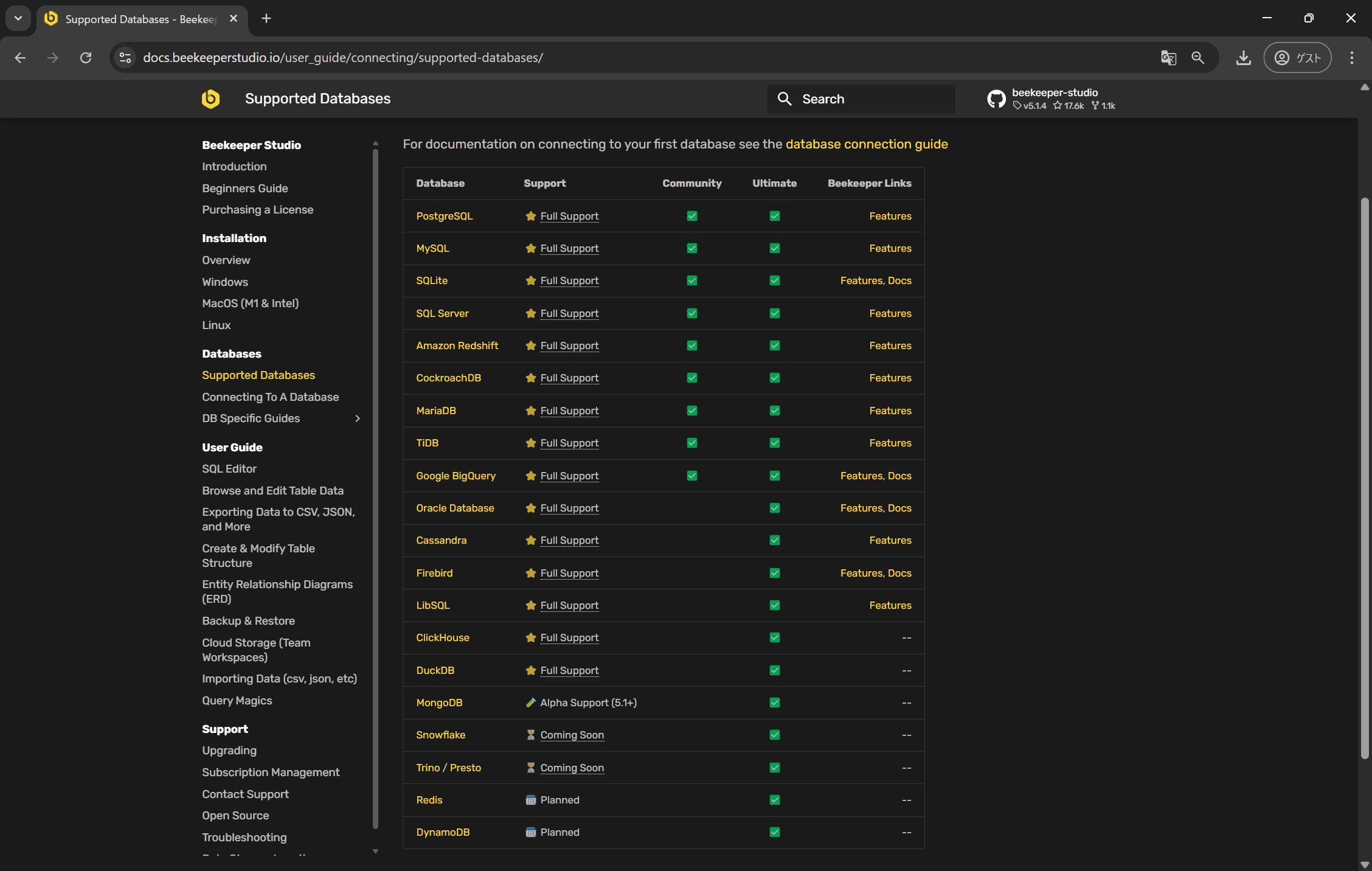Click the star icon in DuckDB row
This screenshot has height=871, width=1372.
[530, 670]
